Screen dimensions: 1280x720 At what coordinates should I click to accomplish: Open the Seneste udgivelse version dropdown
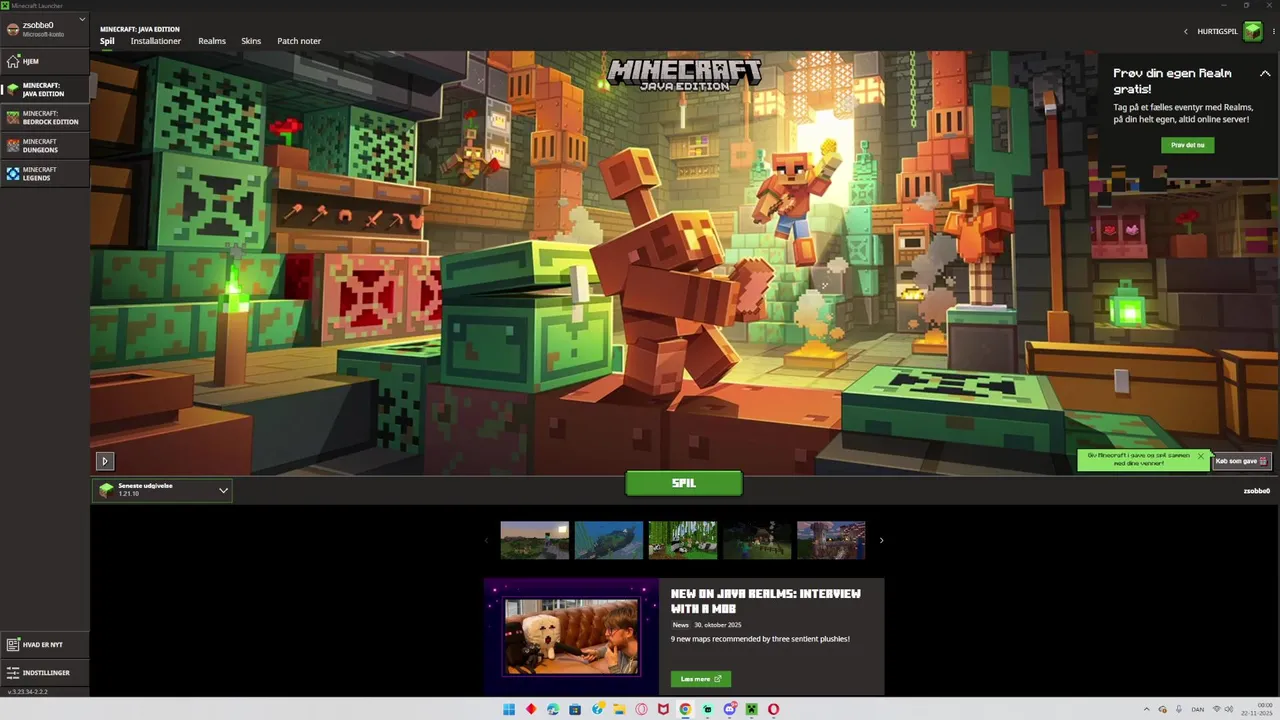(x=162, y=490)
